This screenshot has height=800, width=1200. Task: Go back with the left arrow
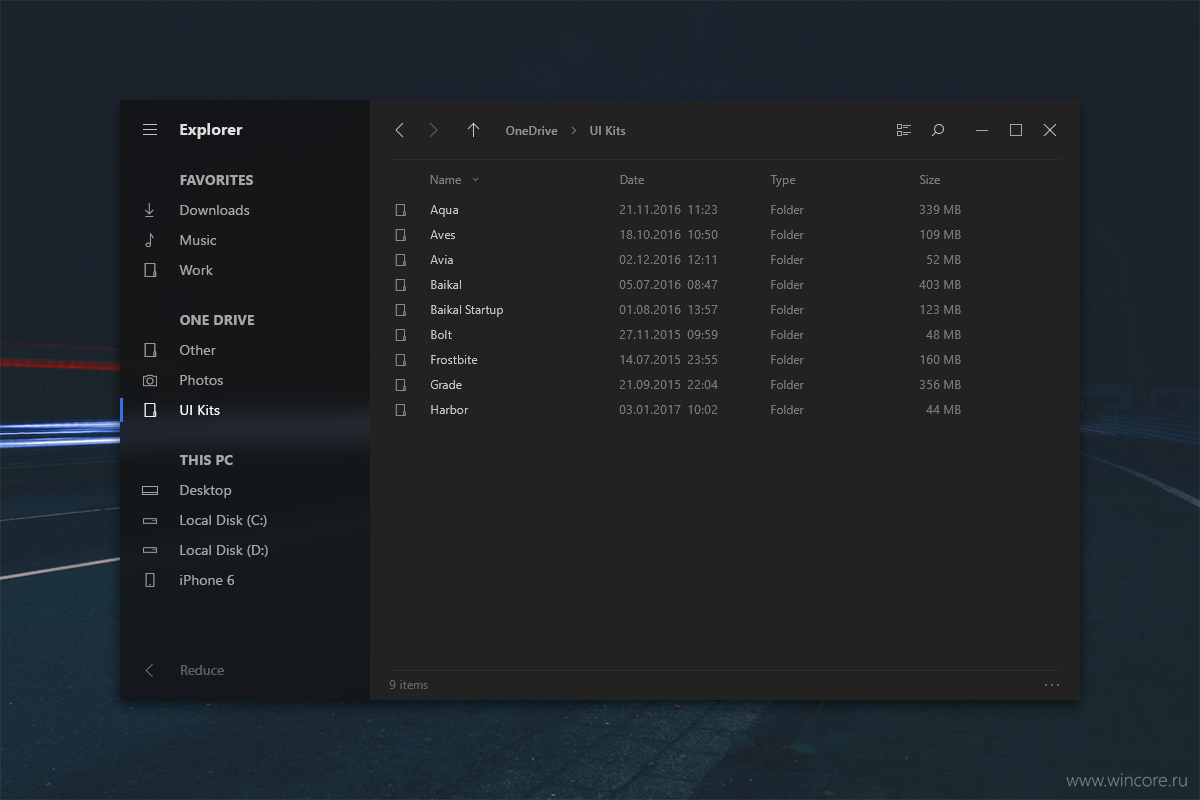pyautogui.click(x=400, y=130)
